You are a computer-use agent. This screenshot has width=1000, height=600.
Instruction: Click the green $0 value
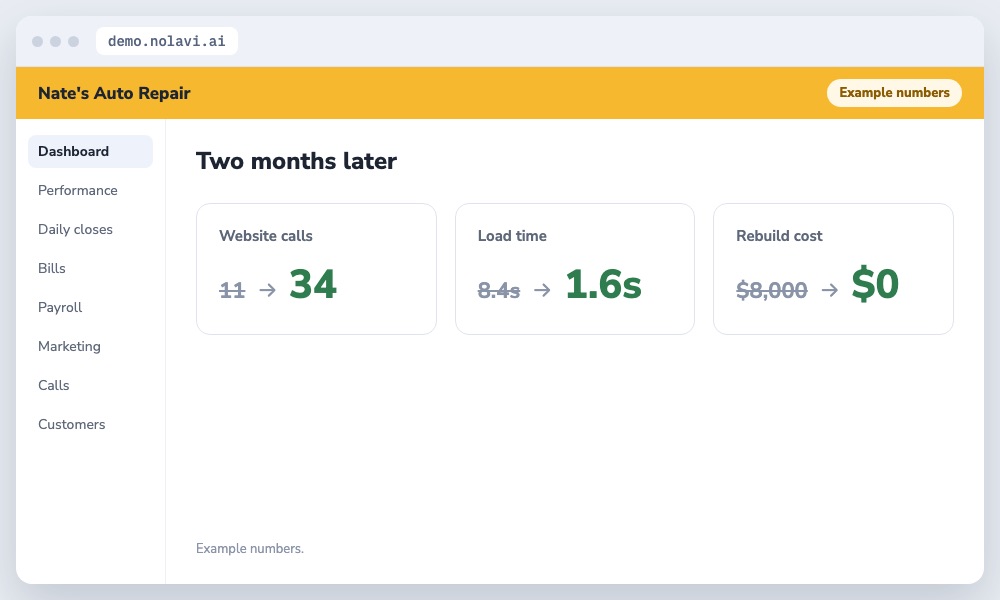click(875, 284)
